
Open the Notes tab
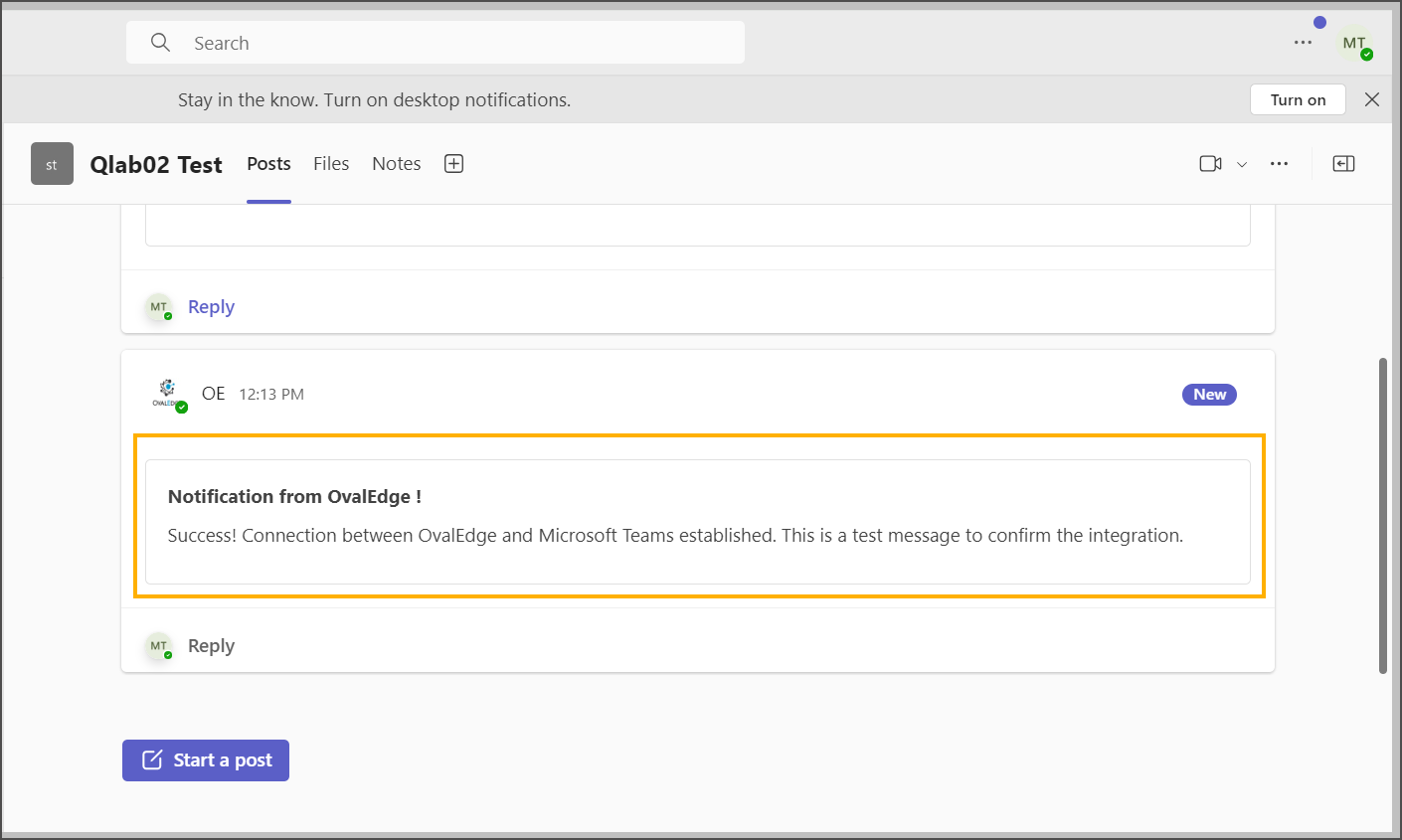tap(396, 164)
